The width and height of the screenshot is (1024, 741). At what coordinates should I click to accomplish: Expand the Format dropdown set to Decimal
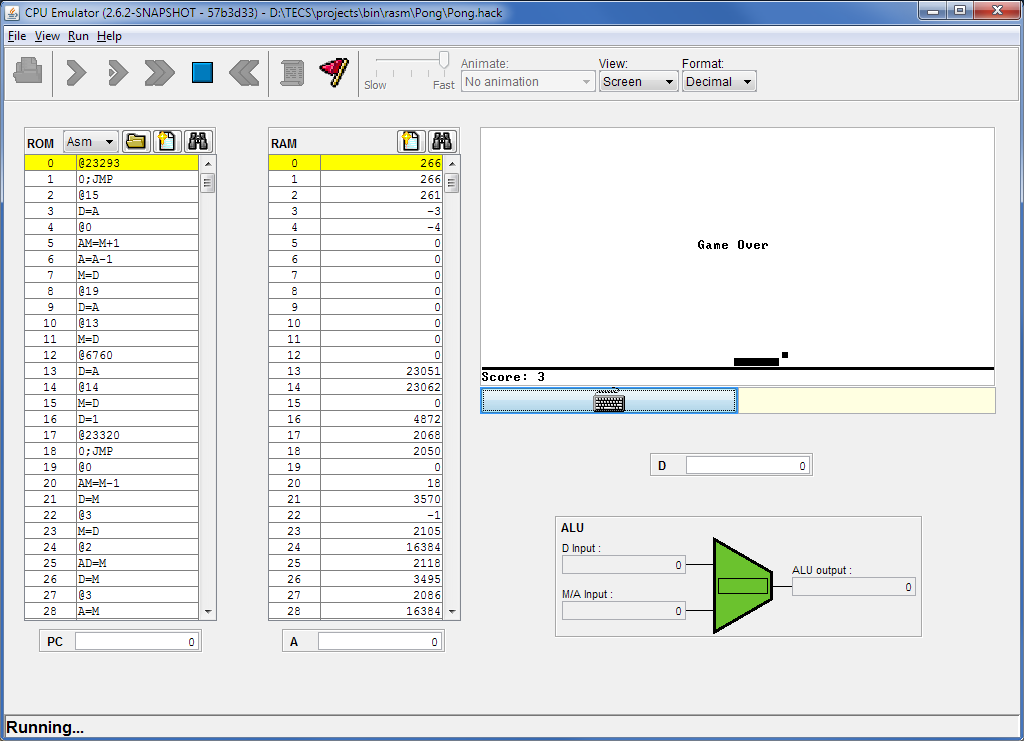click(718, 82)
